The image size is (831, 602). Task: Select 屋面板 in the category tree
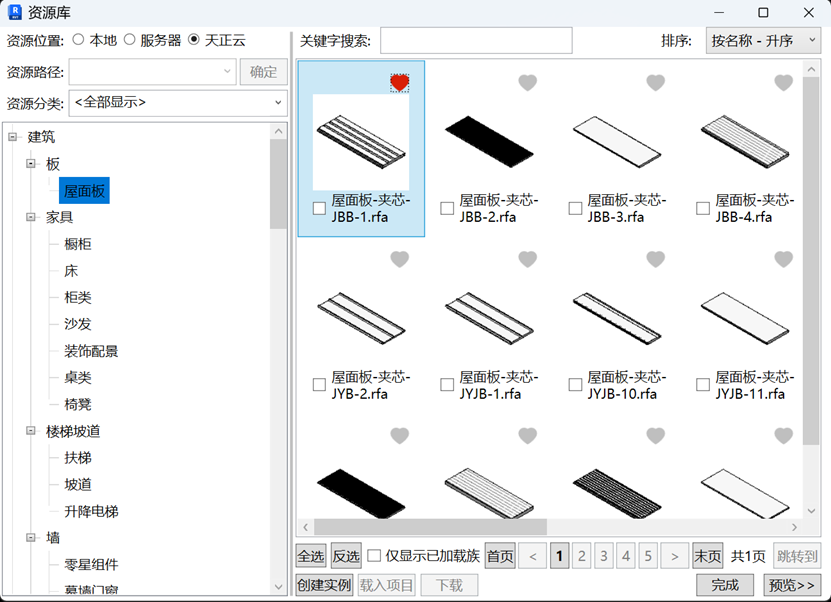84,191
